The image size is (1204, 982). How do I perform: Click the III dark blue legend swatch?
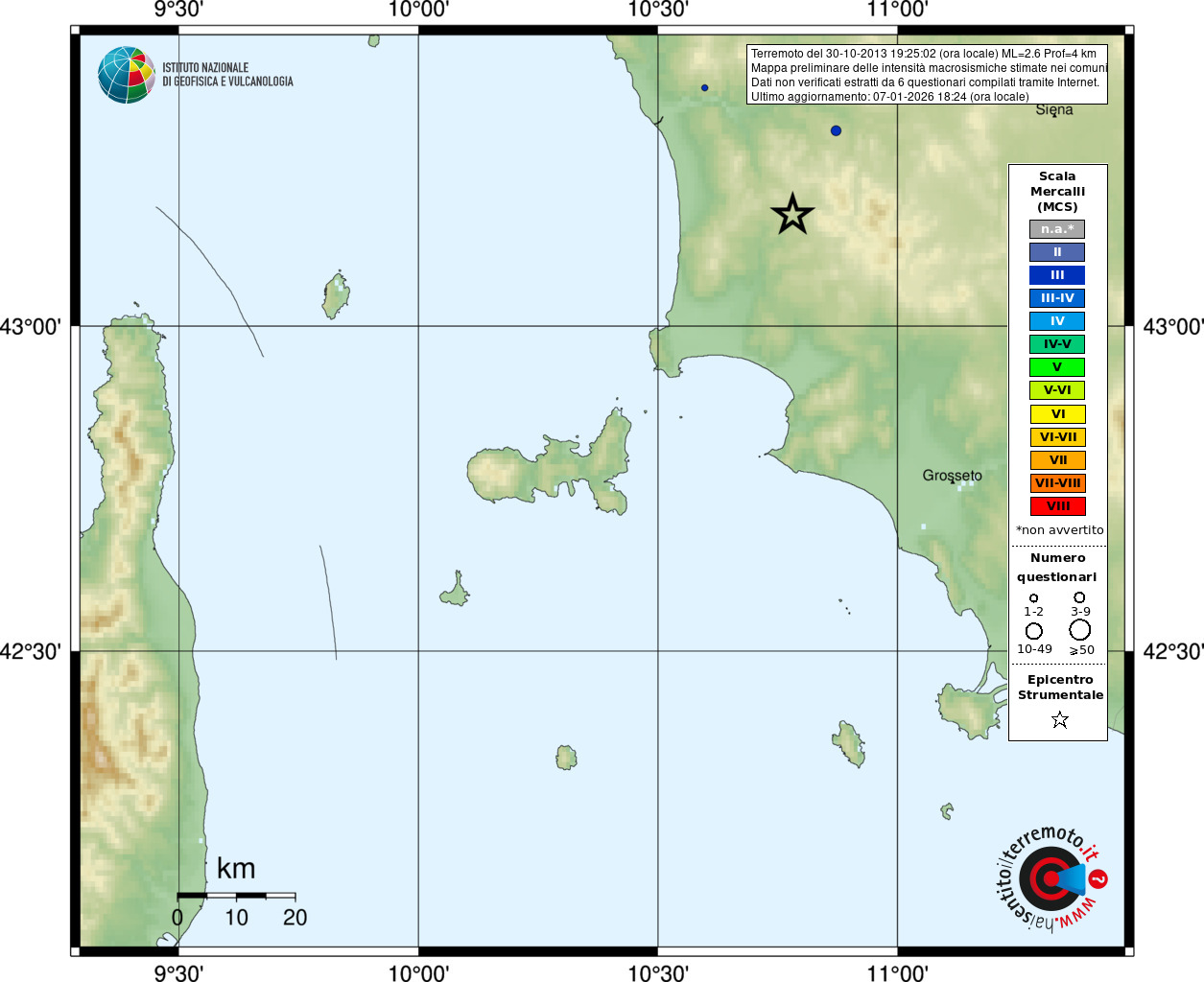click(x=1057, y=275)
